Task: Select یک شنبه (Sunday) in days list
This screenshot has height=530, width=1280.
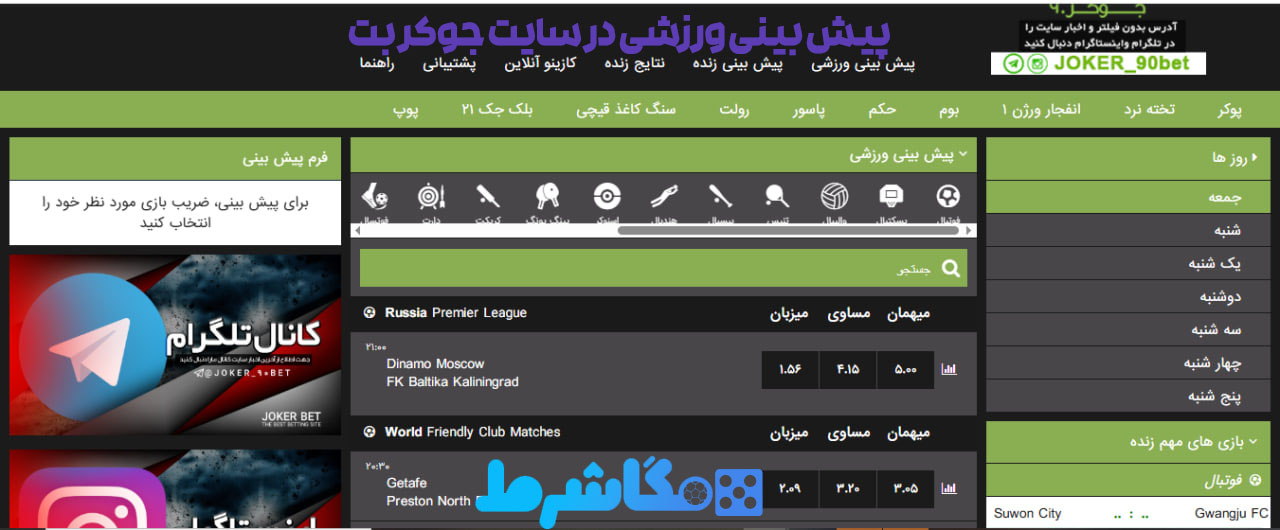Action: 1128,263
